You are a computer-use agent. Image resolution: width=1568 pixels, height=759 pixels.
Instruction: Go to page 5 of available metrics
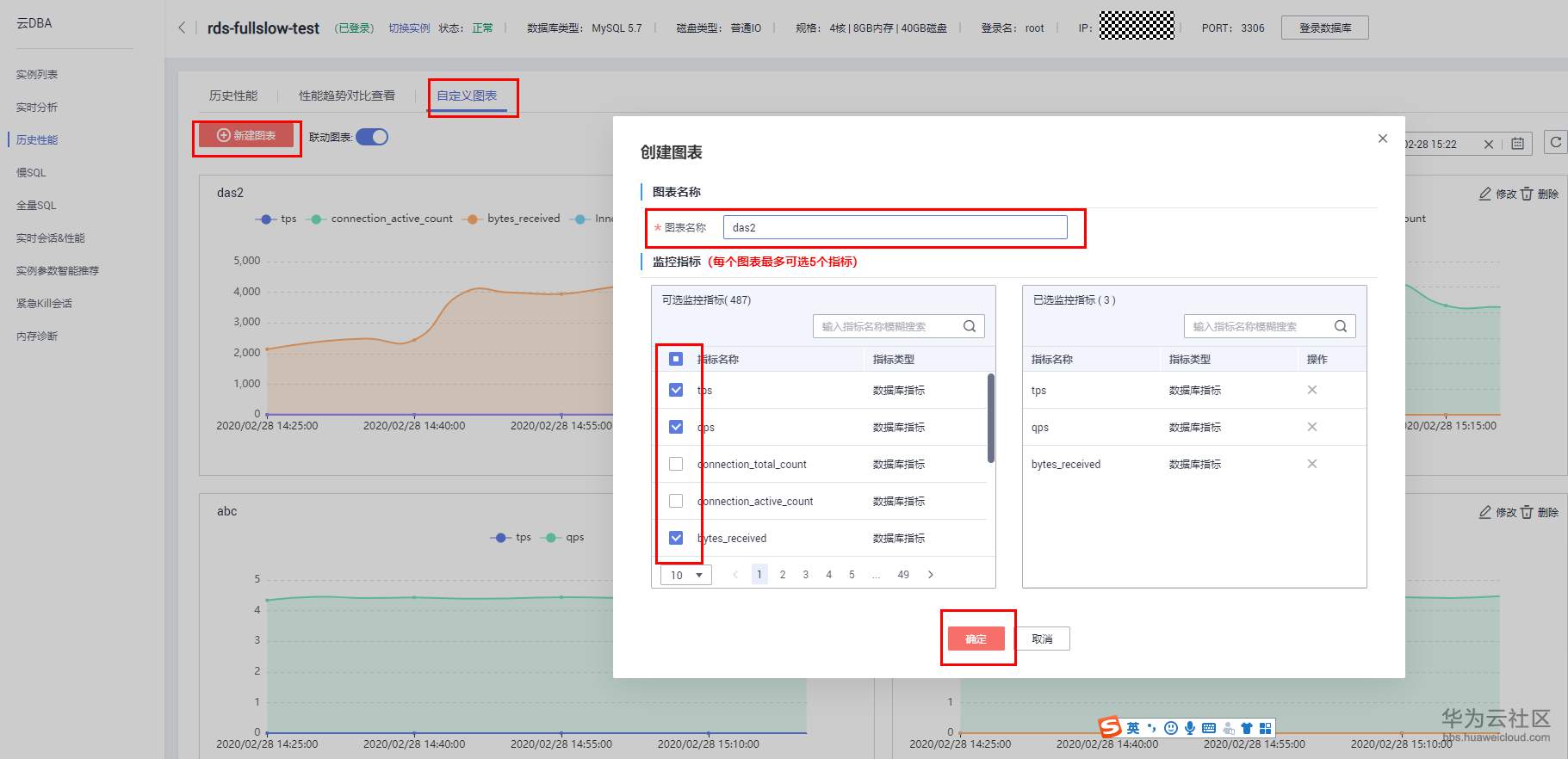click(852, 575)
